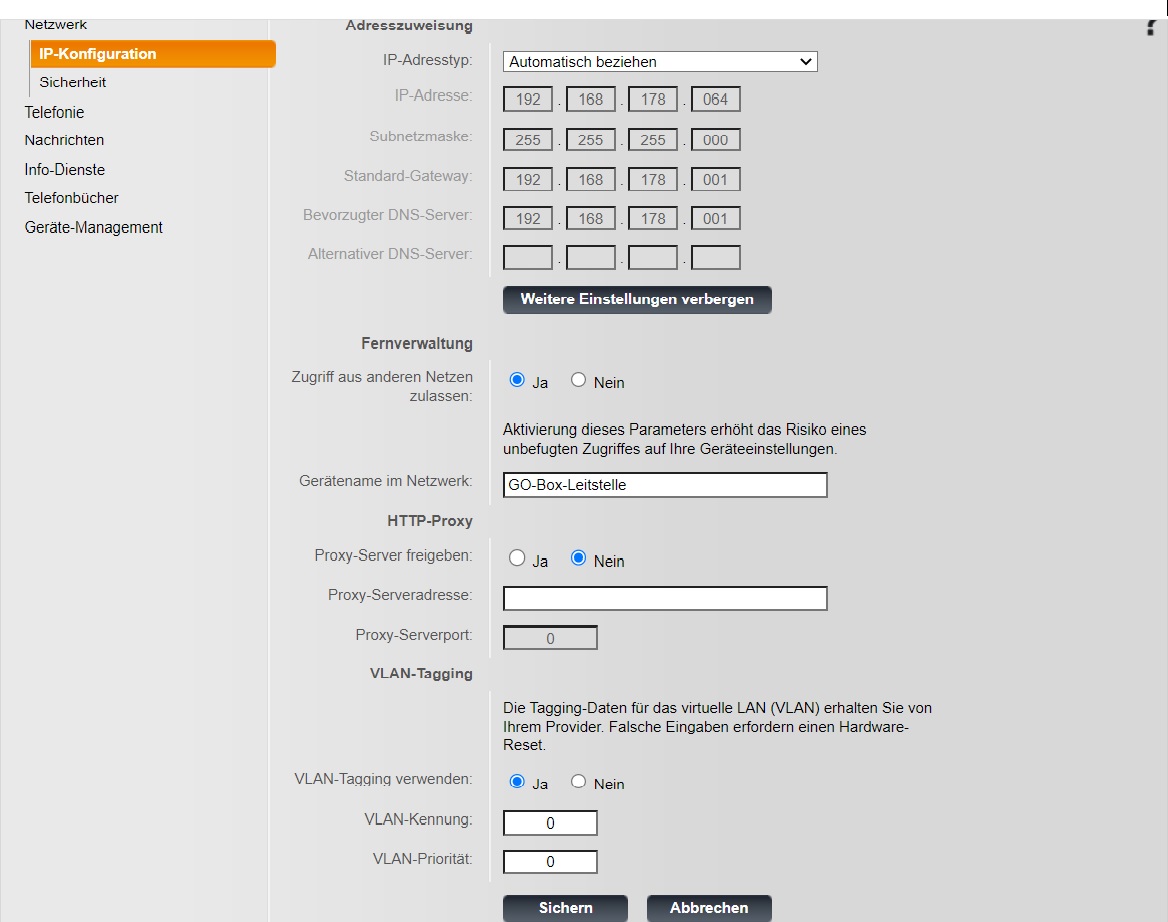Click the IP-Adresse last octet 064
This screenshot has width=1168, height=922.
tap(716, 99)
